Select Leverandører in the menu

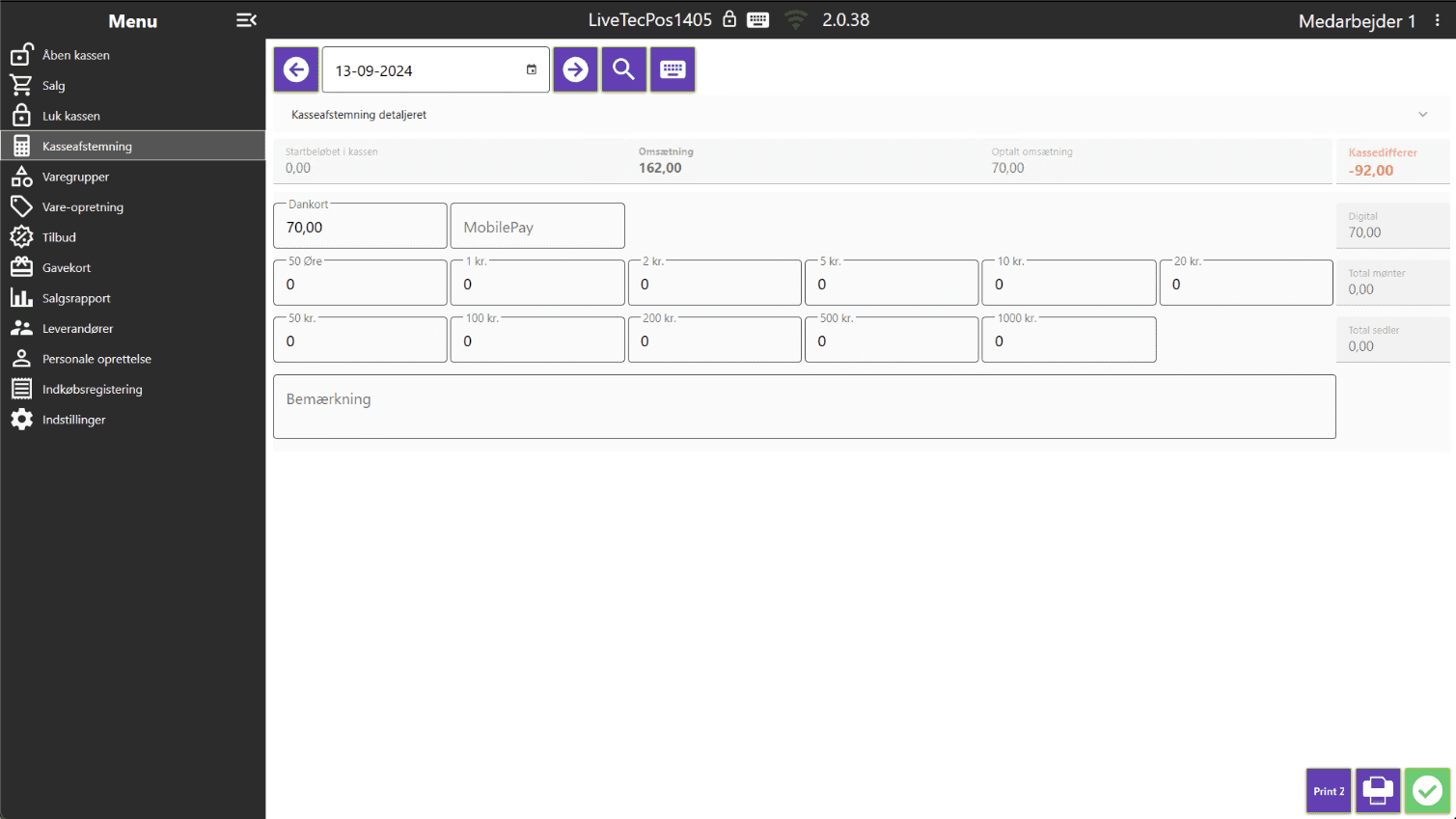click(133, 328)
